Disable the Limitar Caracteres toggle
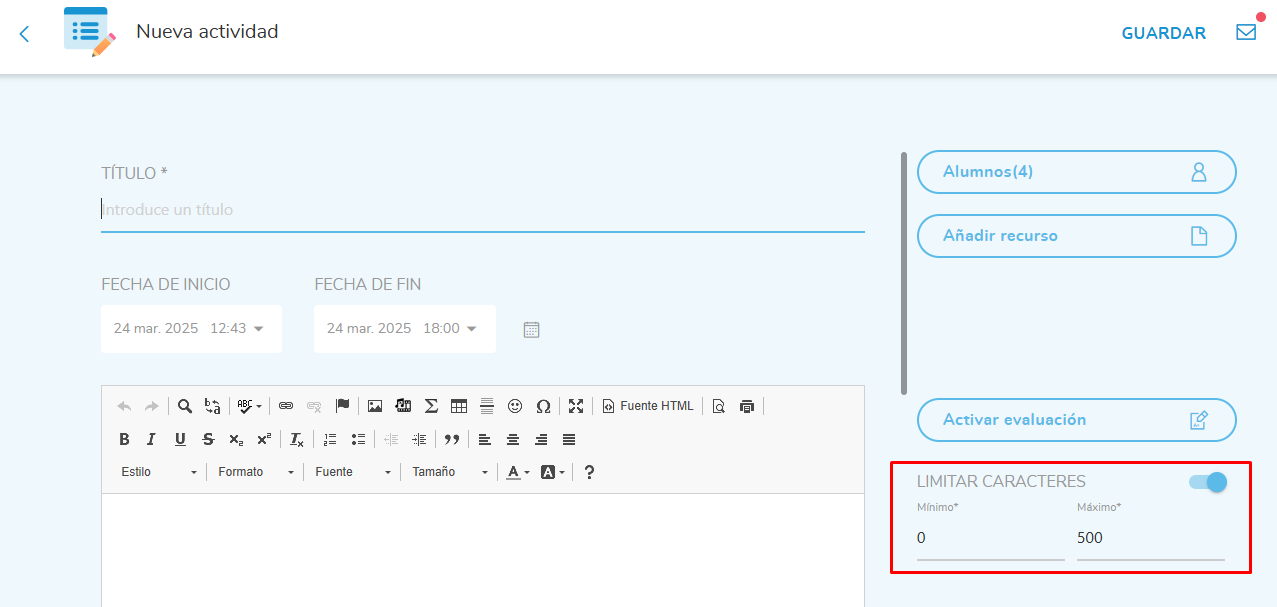This screenshot has height=607, width=1277. point(1207,482)
